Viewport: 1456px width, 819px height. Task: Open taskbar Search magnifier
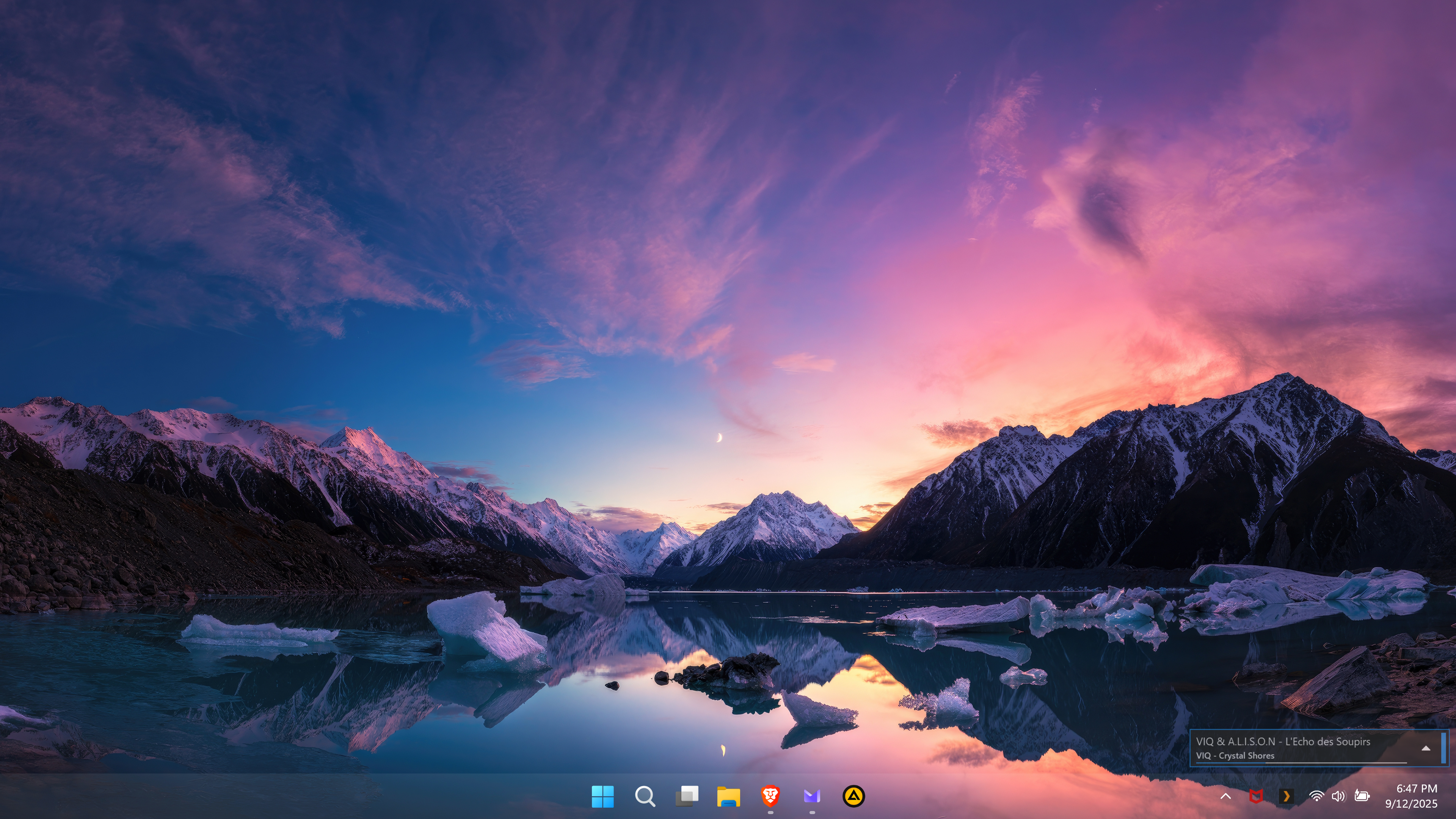point(645,796)
